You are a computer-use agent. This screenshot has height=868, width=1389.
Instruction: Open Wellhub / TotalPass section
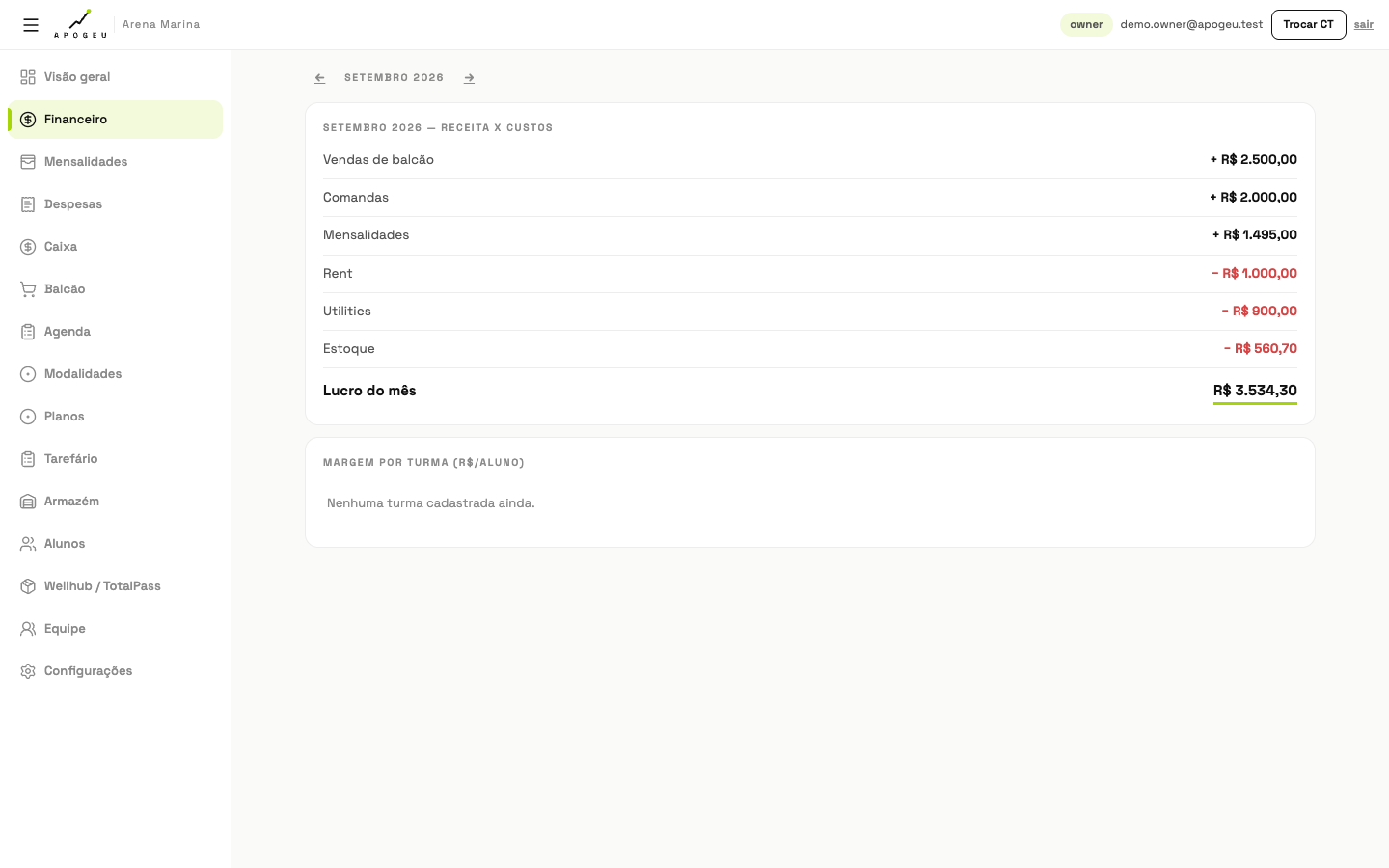coord(115,586)
